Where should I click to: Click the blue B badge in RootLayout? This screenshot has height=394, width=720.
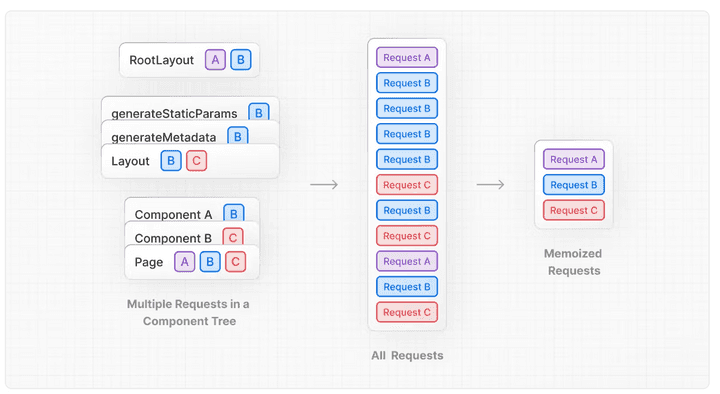(x=241, y=60)
